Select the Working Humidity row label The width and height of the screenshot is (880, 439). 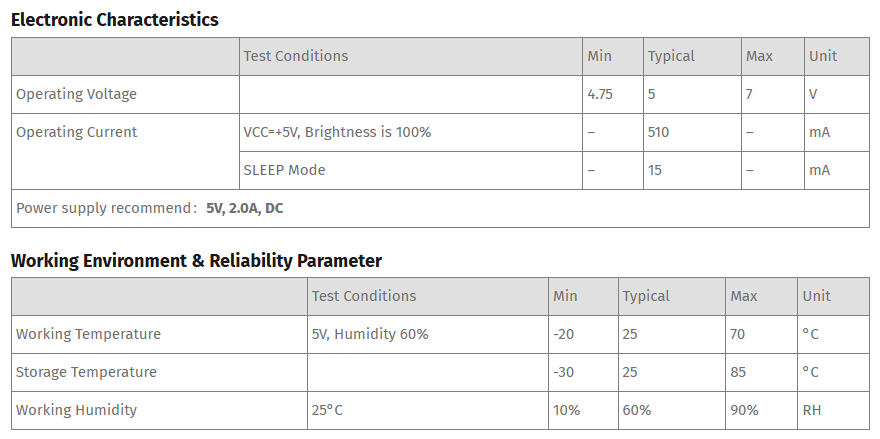(x=76, y=410)
